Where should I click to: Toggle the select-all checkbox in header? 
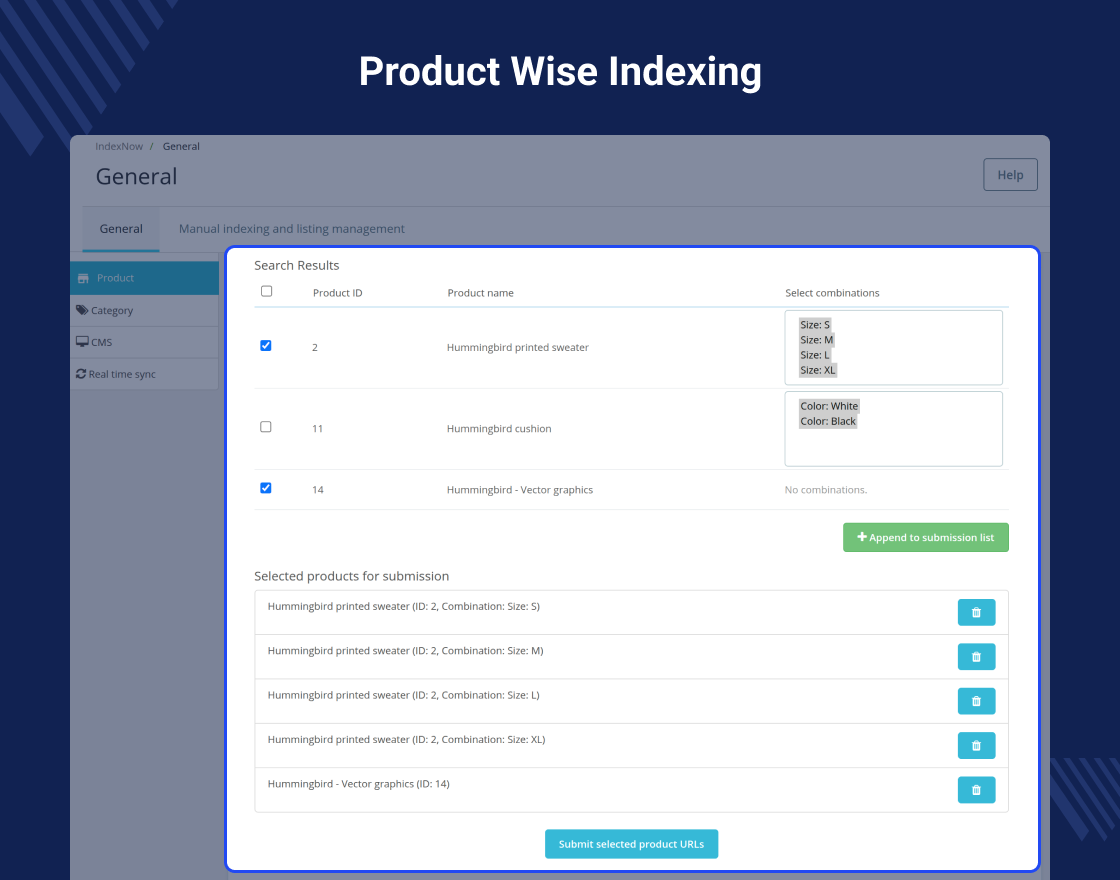point(266,291)
